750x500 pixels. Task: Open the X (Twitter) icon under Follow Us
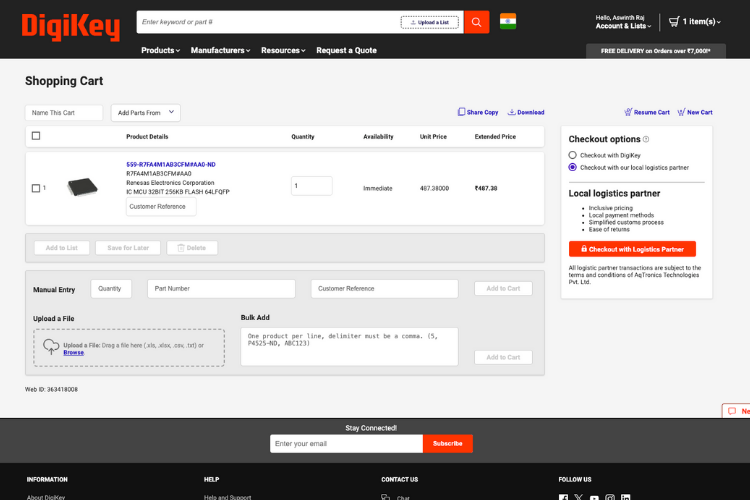pos(579,498)
